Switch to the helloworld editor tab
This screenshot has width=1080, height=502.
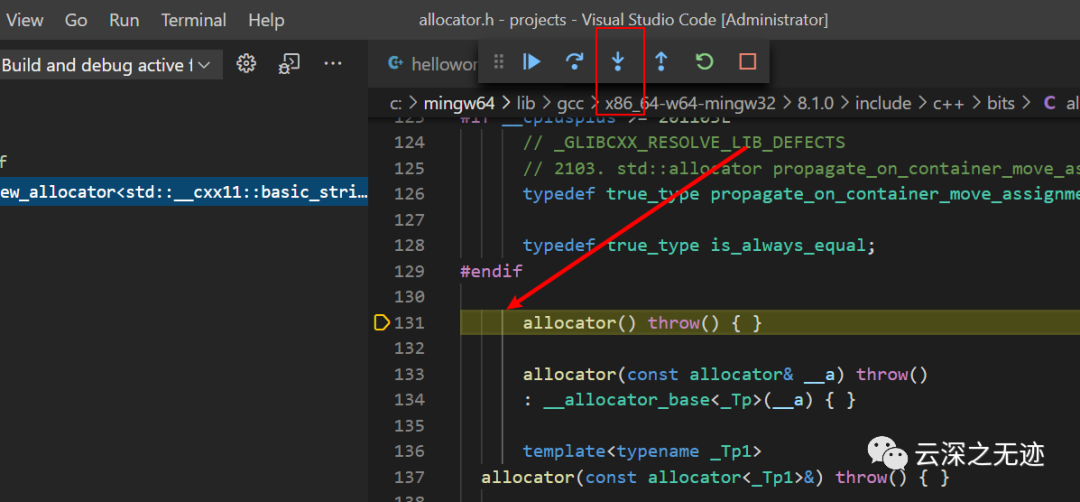point(432,64)
